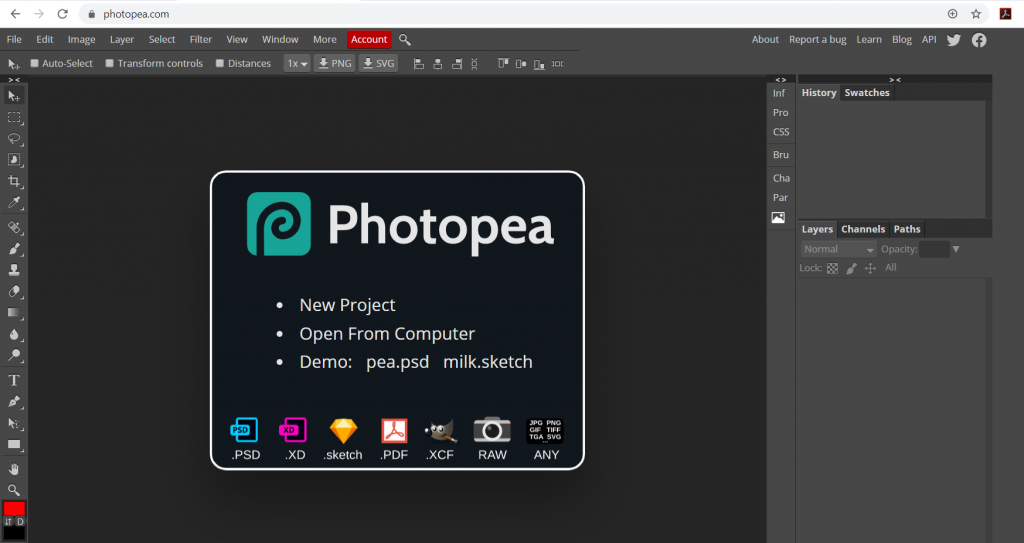The image size is (1024, 543).
Task: Click the align top edges icon
Action: tap(503, 63)
